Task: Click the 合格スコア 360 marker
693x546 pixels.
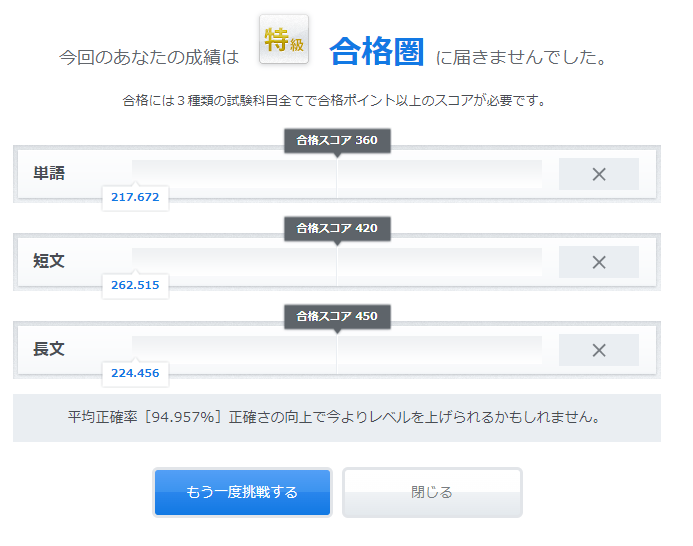Action: (x=337, y=141)
